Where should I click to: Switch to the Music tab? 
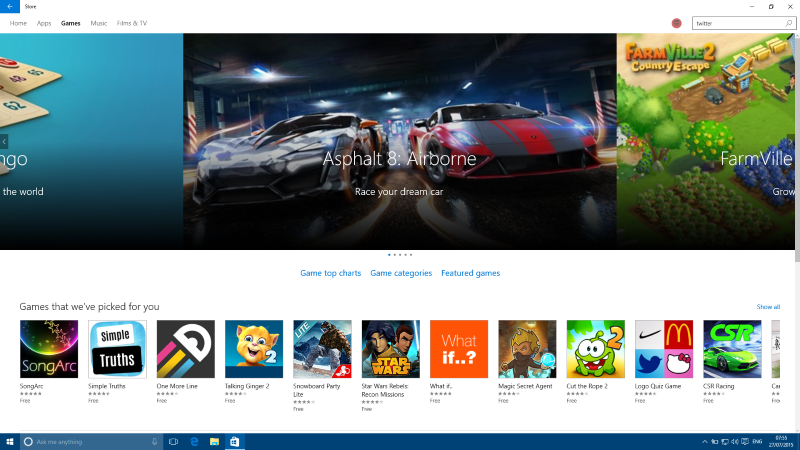[x=98, y=23]
